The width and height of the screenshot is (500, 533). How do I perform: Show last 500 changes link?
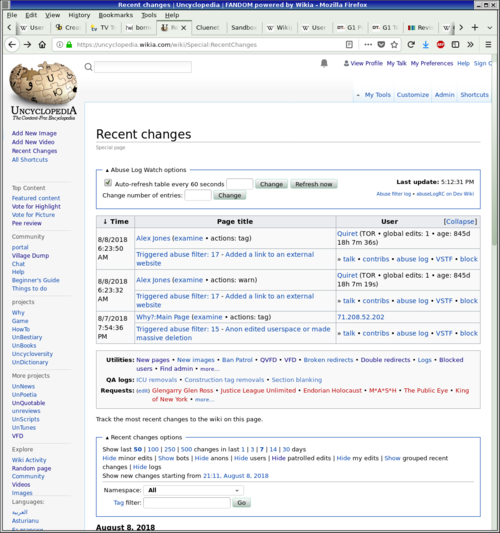[x=186, y=449]
